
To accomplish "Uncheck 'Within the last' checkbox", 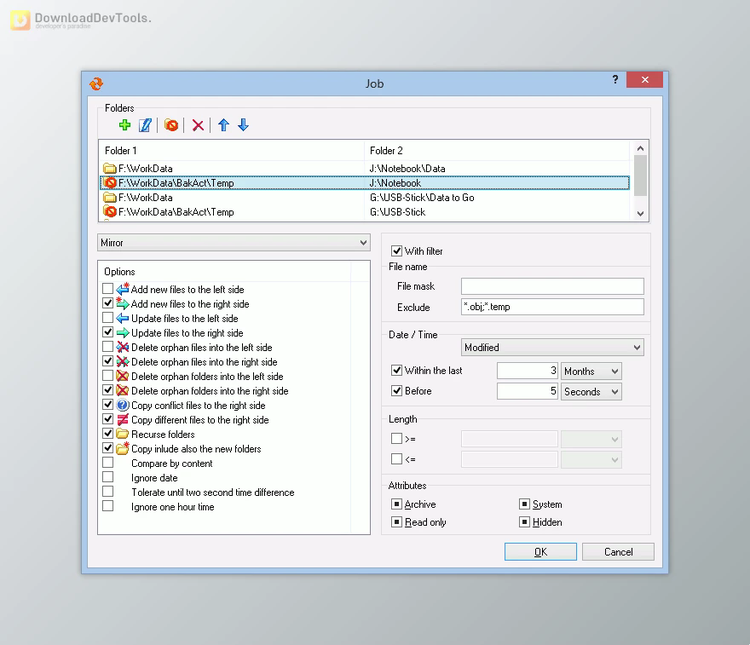I will coord(397,370).
